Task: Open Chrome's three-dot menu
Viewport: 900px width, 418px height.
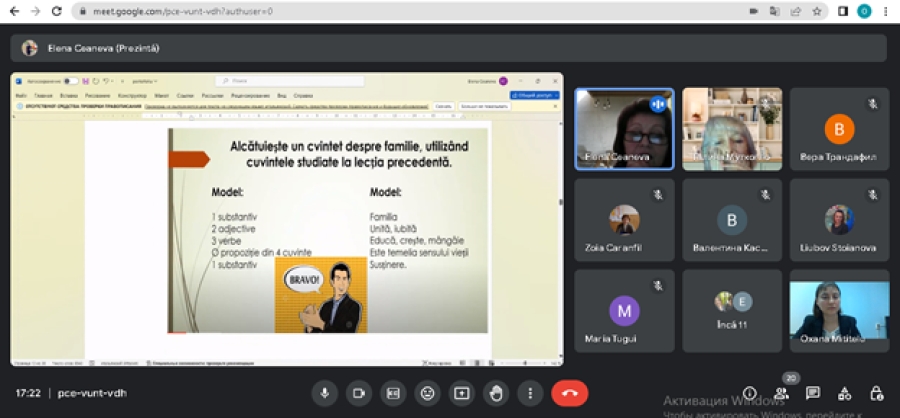Action: pos(885,11)
